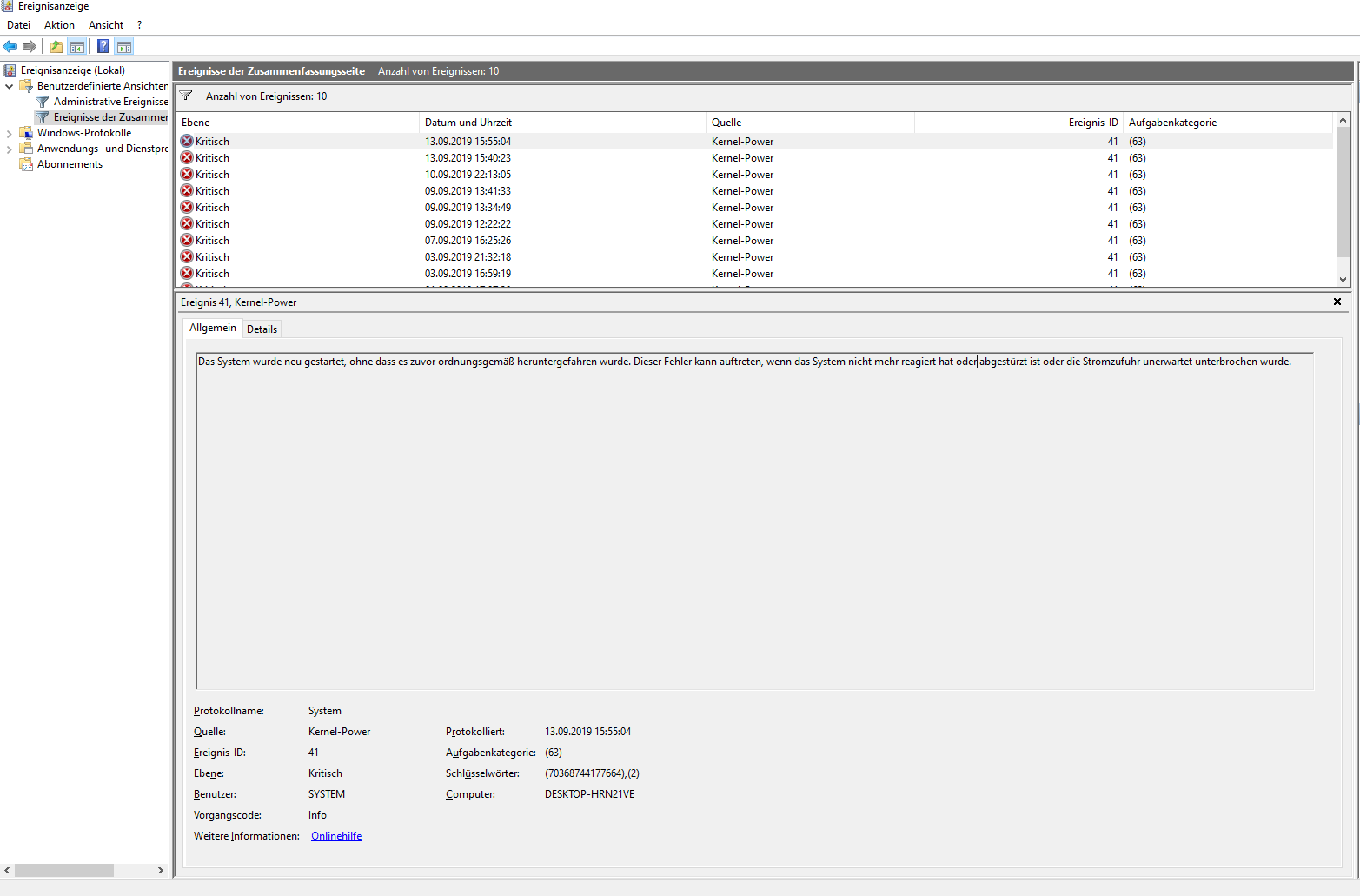Screen dimensions: 1360x896
Task: Click critical icon of 03.09.2019 16:59:19 event
Action: (187, 273)
